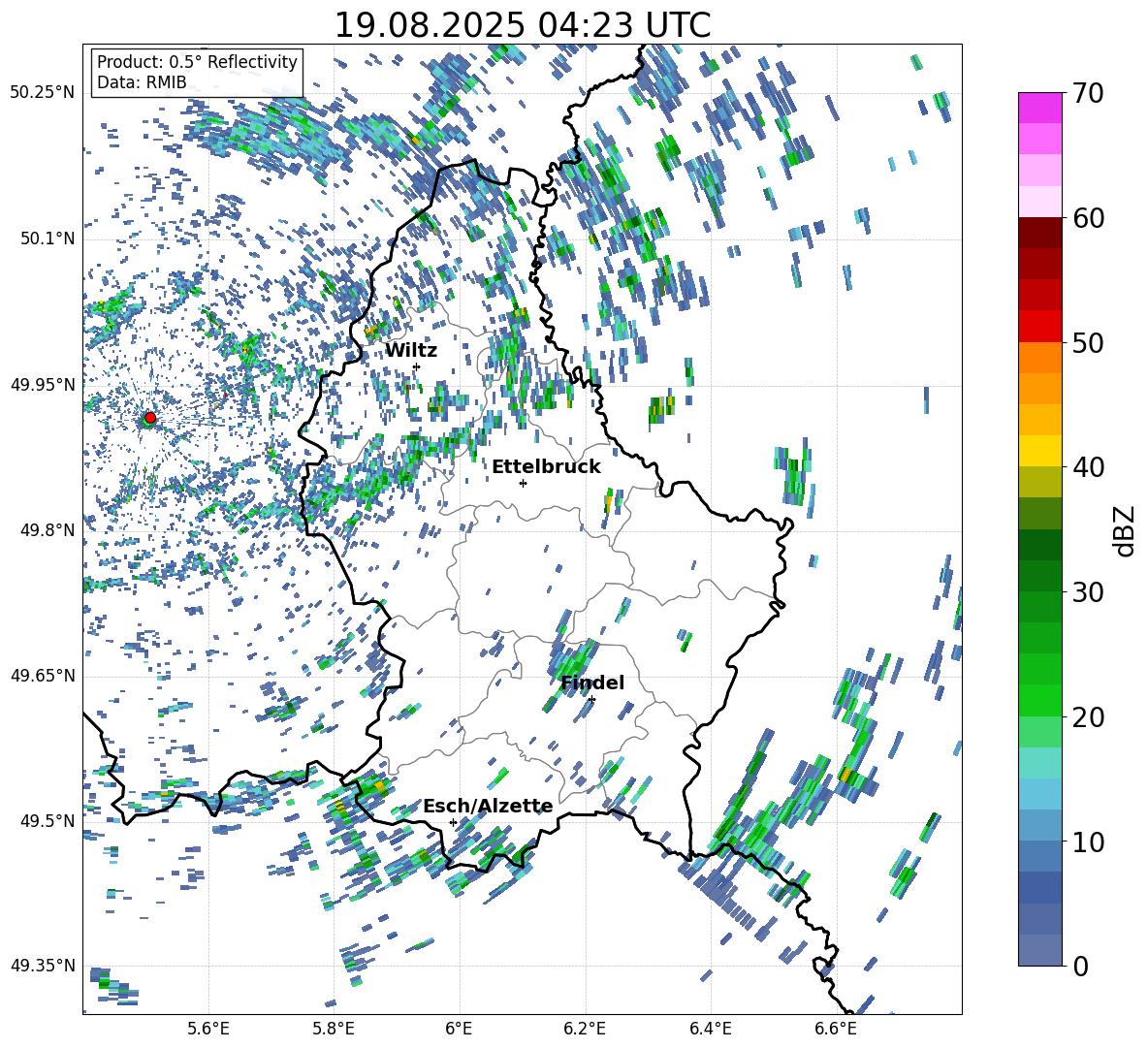
Task: Click the 40 colorbar tick label
Action: click(1088, 467)
